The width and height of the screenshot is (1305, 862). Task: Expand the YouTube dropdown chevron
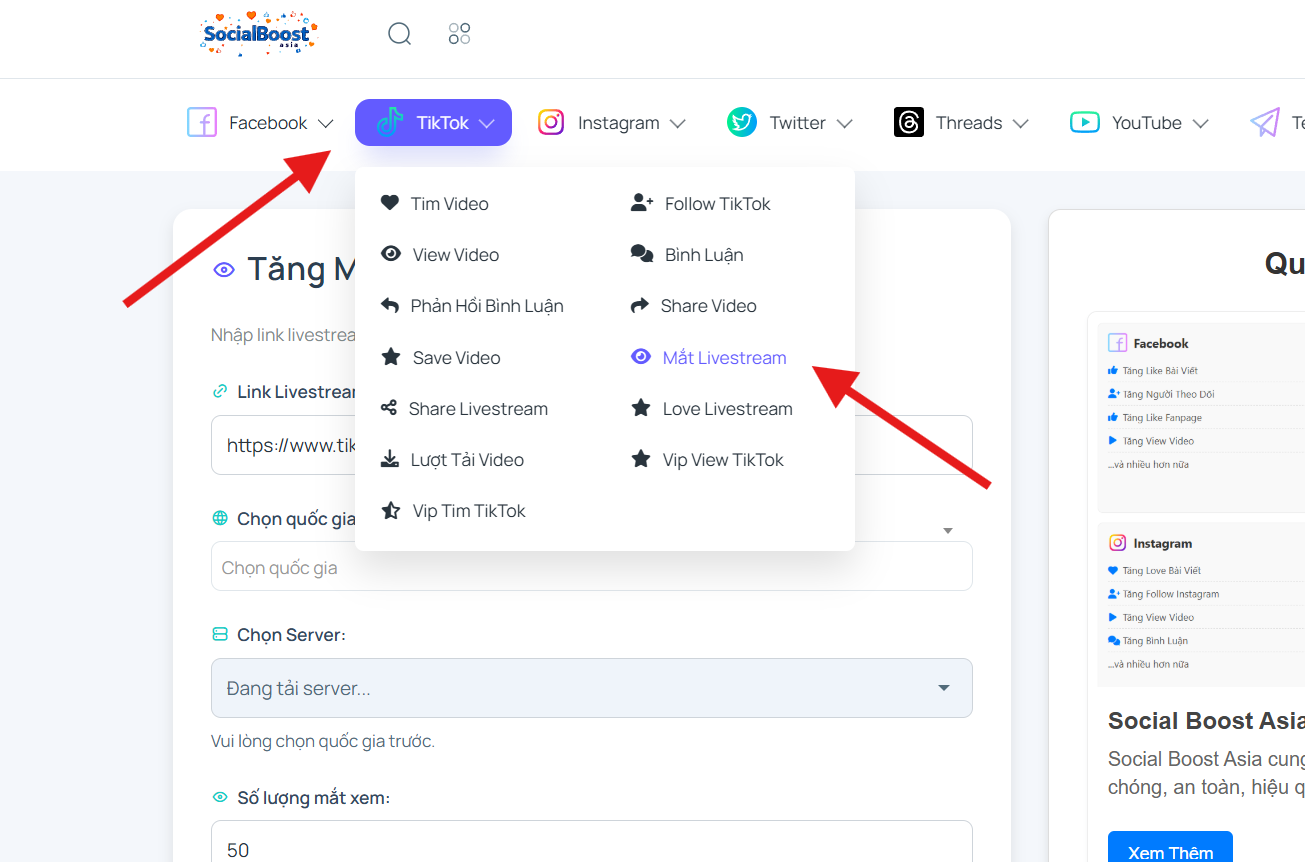pos(1200,124)
